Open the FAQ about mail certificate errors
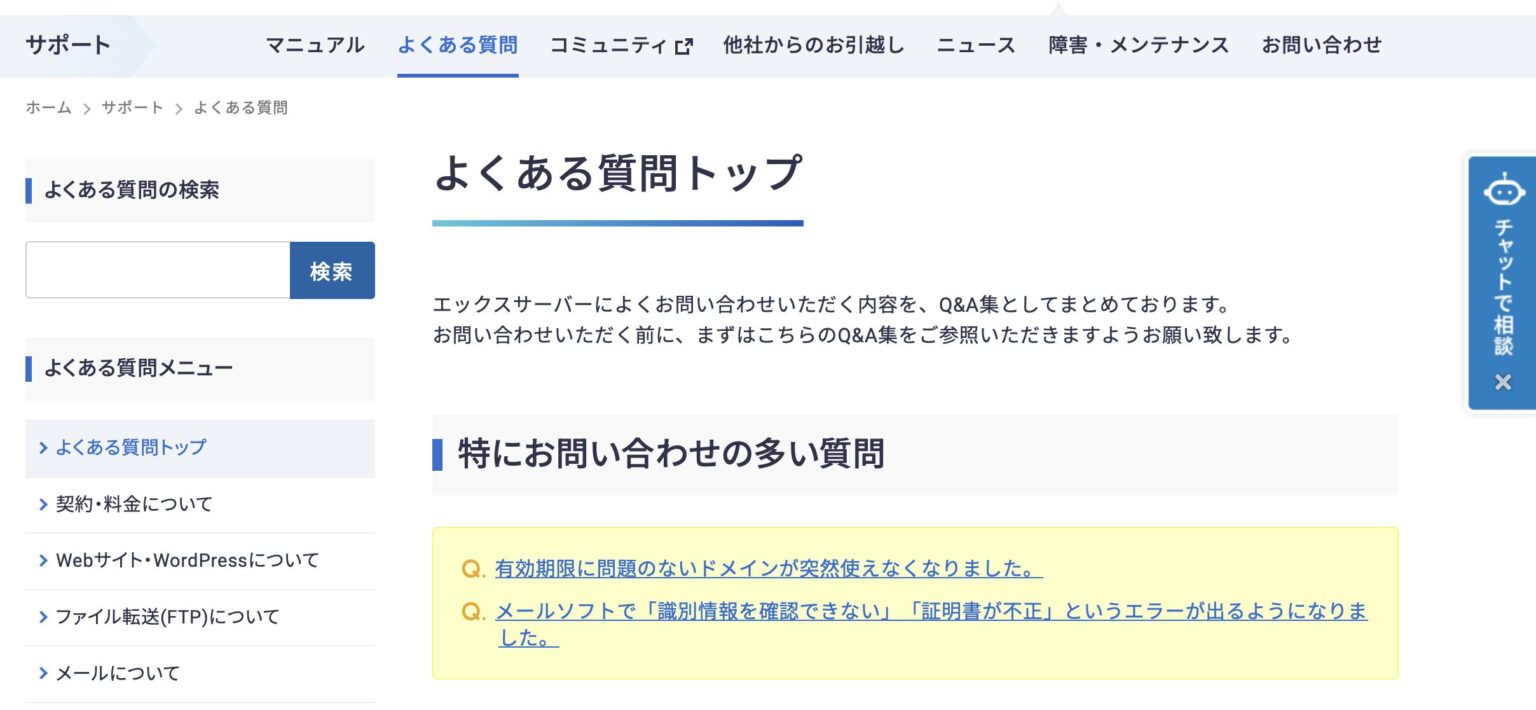1536x710 pixels. [x=930, y=611]
